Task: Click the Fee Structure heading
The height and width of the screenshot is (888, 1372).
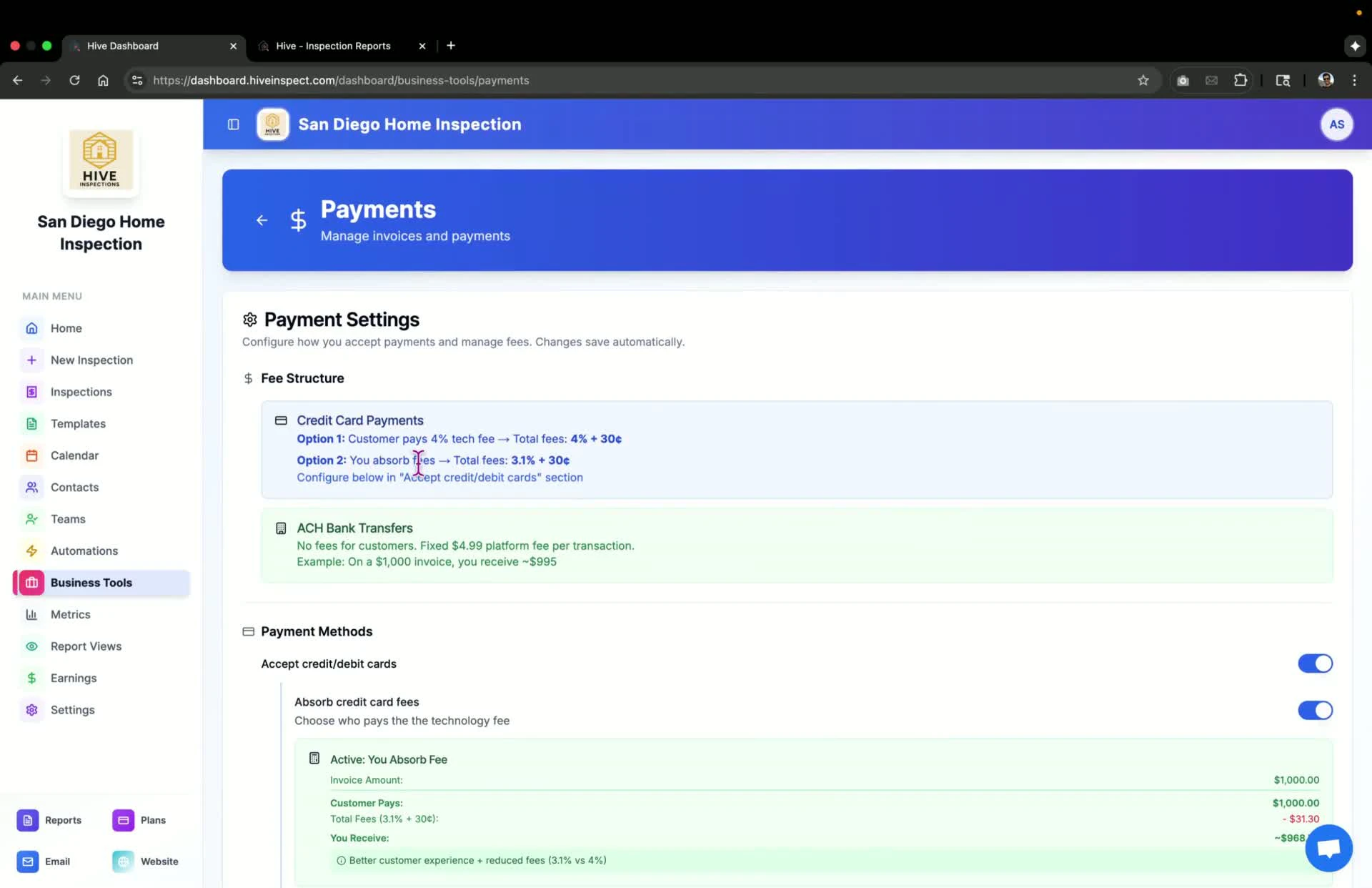Action: click(x=302, y=378)
